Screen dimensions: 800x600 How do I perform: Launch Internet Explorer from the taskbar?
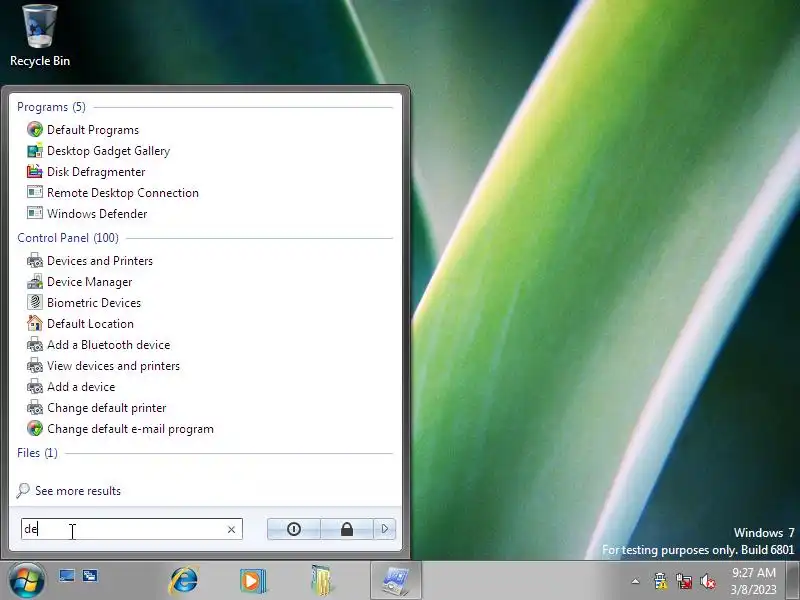[184, 580]
